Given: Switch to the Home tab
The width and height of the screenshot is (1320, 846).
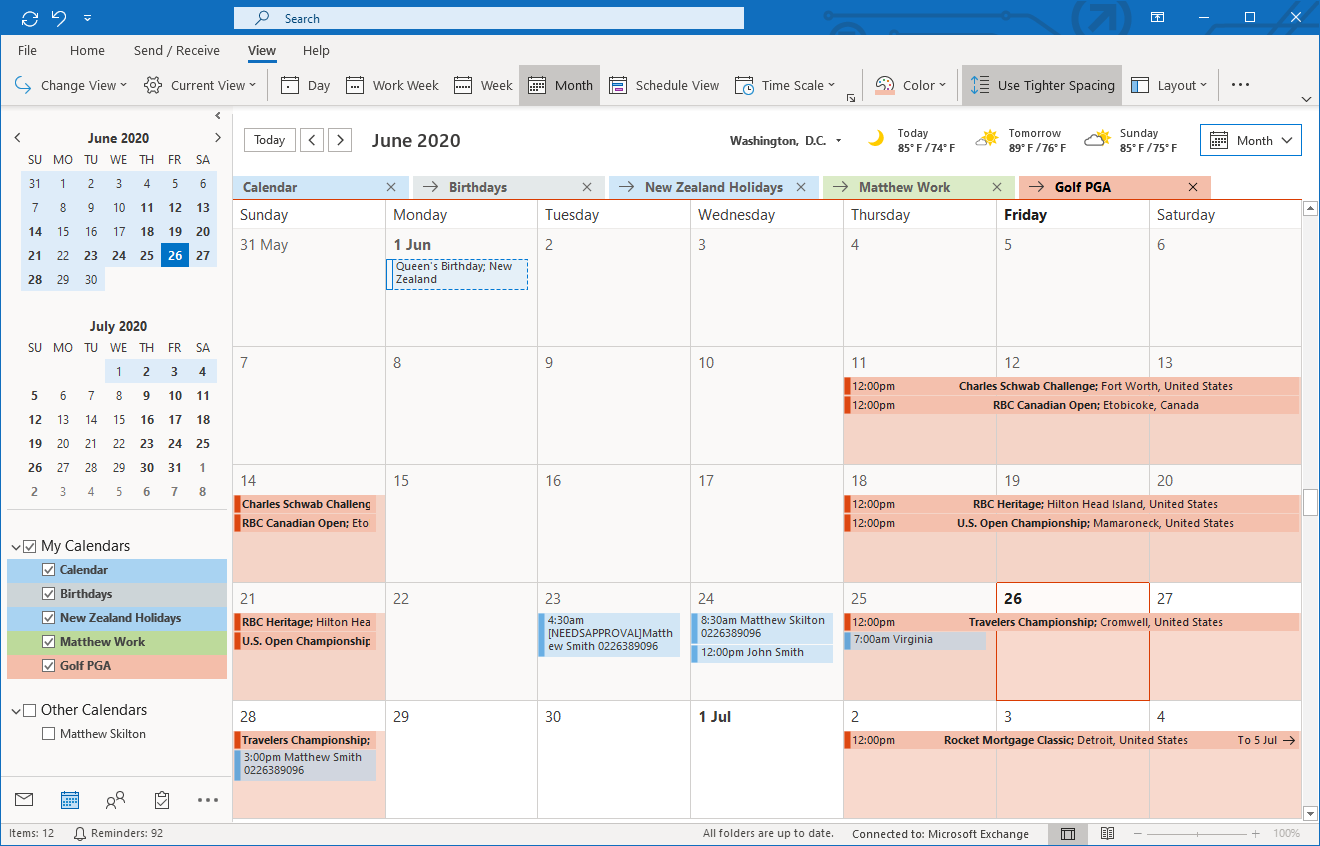Looking at the screenshot, I should [x=87, y=50].
